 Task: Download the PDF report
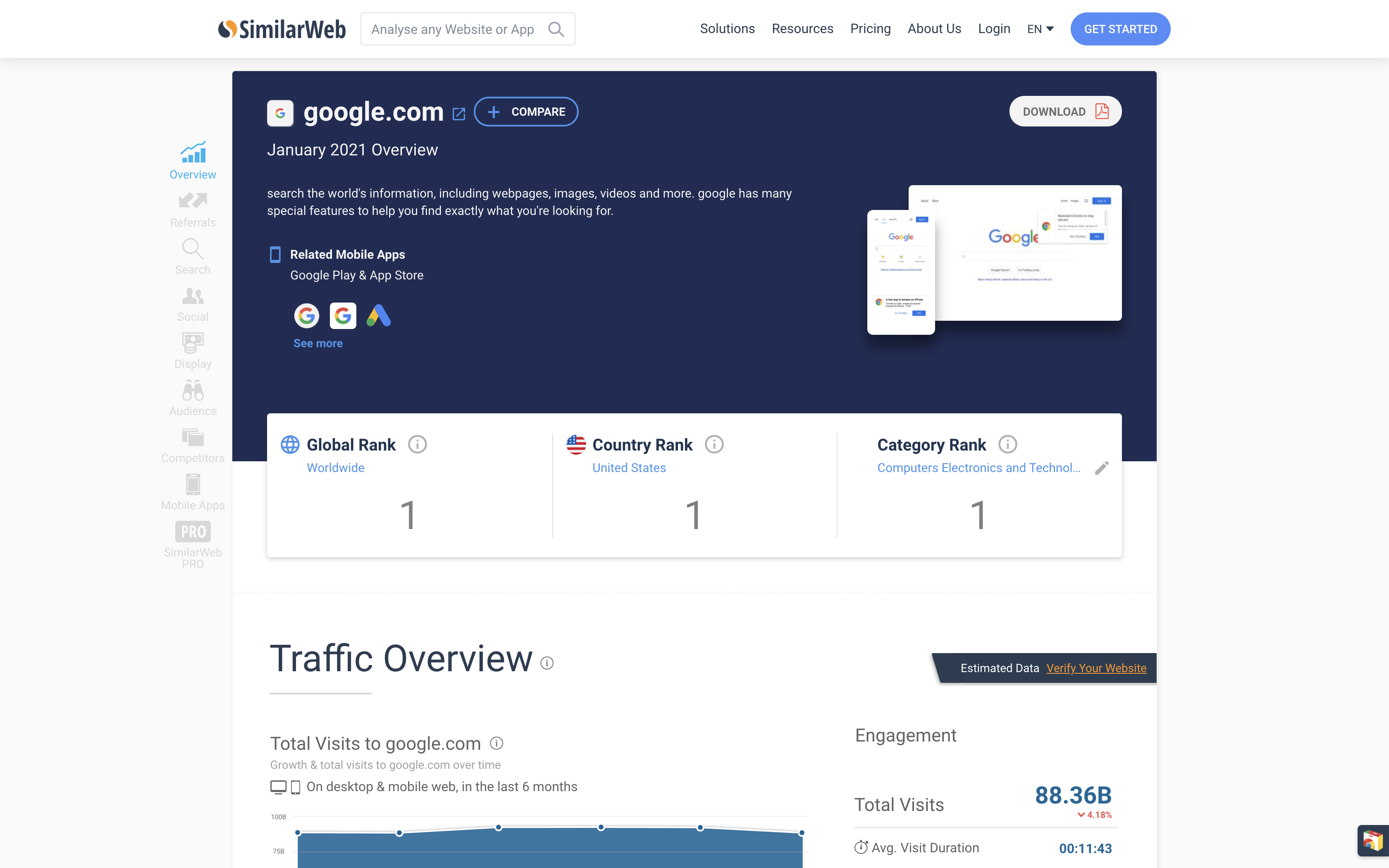(1065, 111)
